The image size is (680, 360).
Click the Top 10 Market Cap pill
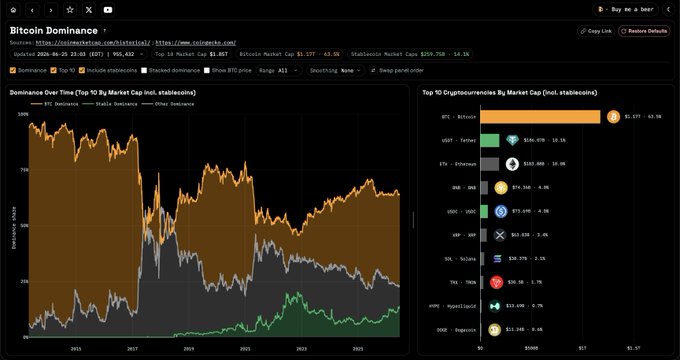pyautogui.click(x=191, y=54)
